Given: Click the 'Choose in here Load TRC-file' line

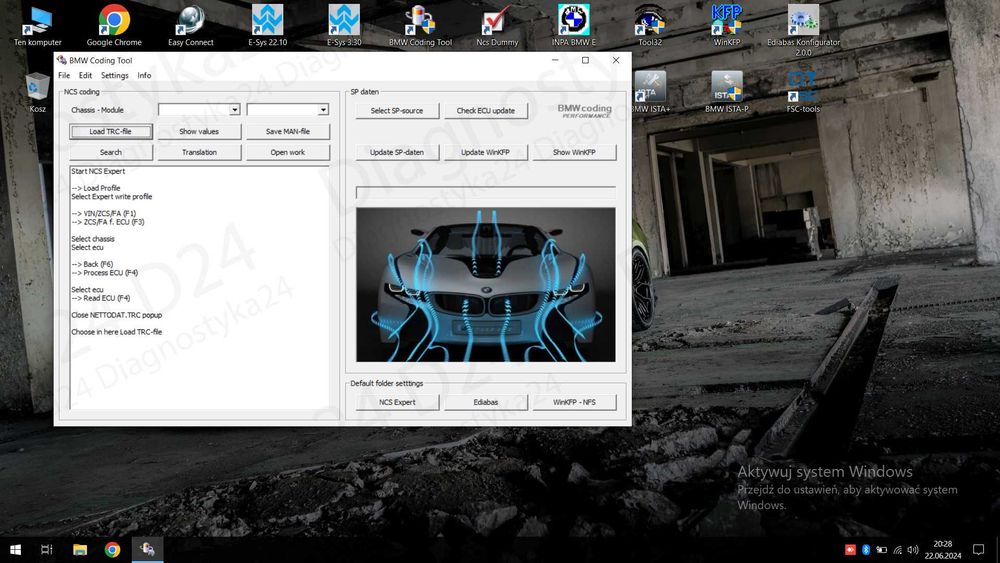Looking at the screenshot, I should tap(117, 332).
